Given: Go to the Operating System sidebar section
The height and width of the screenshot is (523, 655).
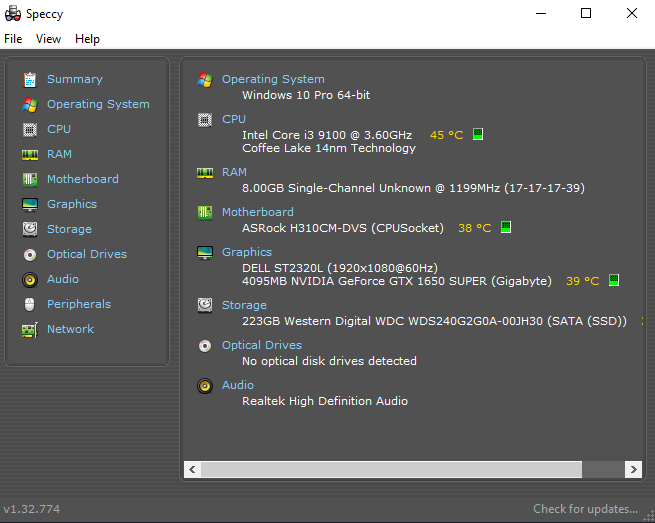Looking at the screenshot, I should click(98, 104).
